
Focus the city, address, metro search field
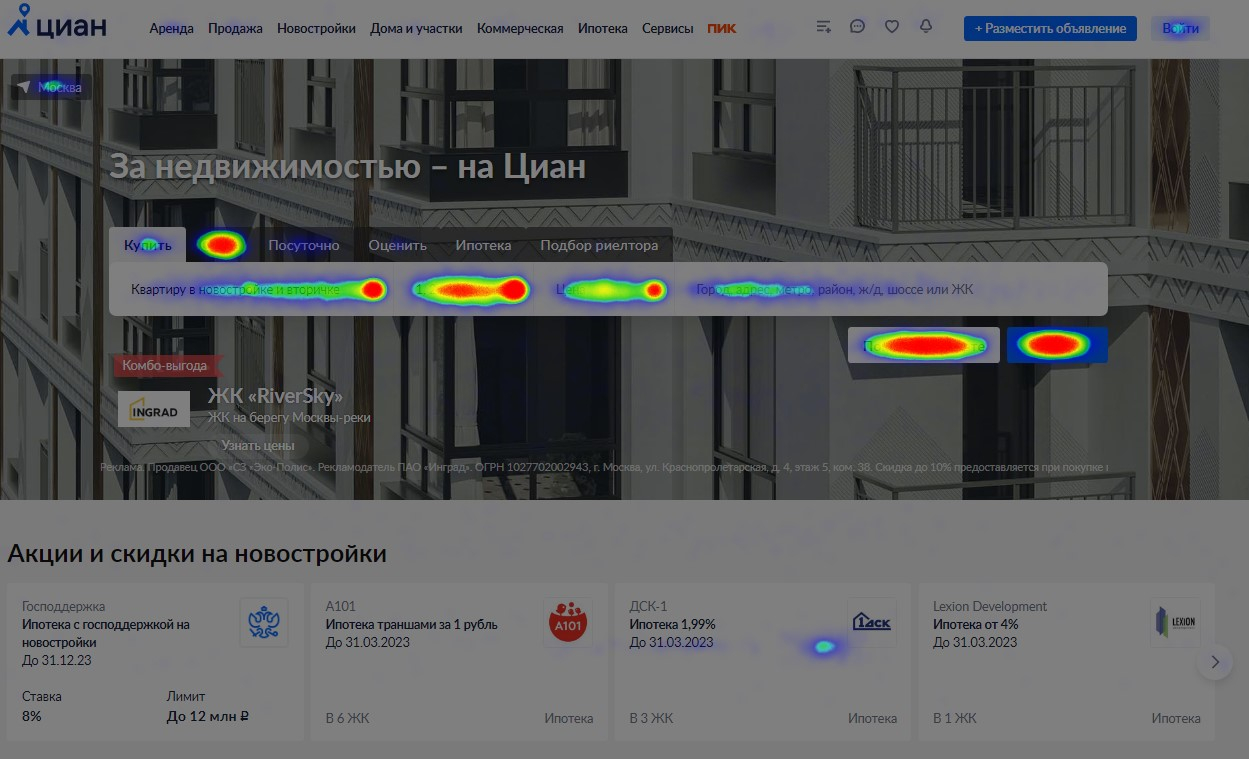click(x=892, y=290)
